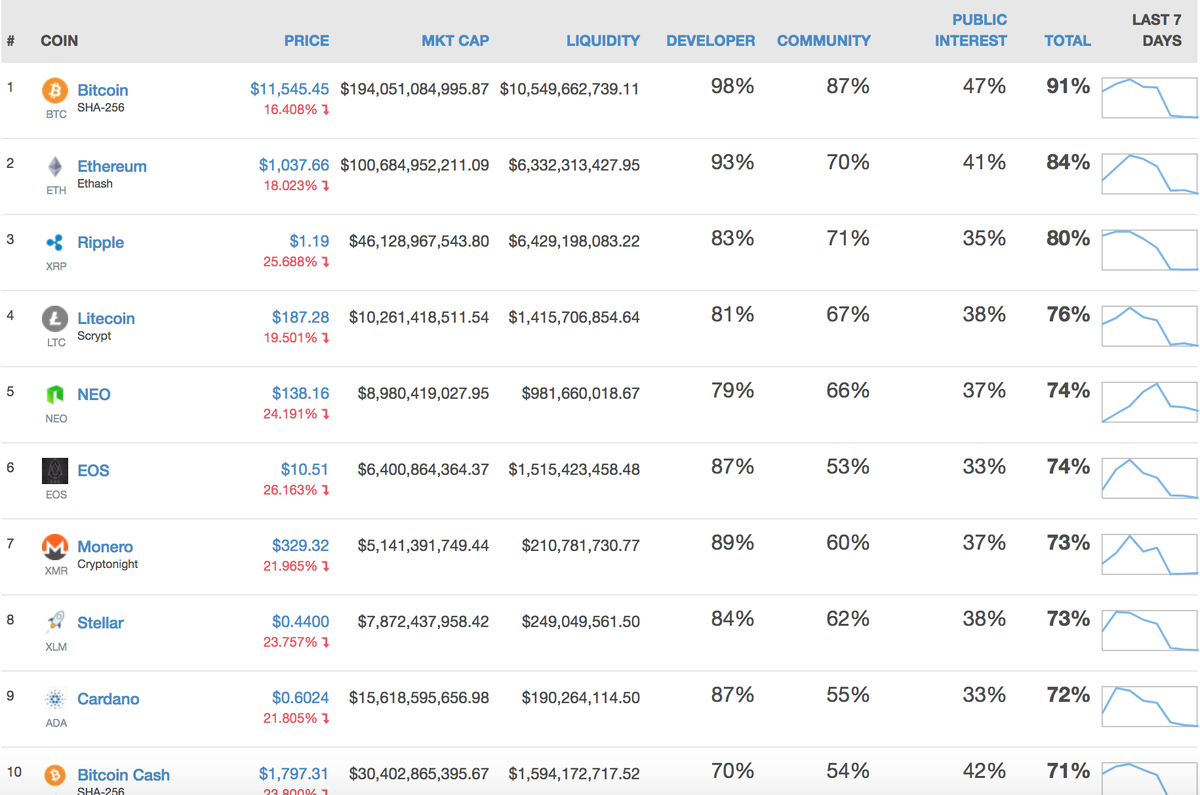Open Monero 7-day sparkline chart
This screenshot has width=1200, height=795.
tap(1149, 554)
